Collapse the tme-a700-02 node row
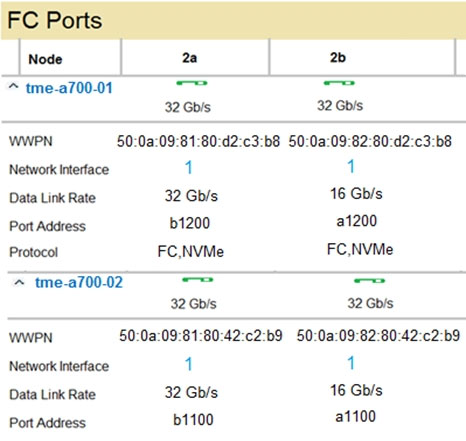 click(19, 283)
